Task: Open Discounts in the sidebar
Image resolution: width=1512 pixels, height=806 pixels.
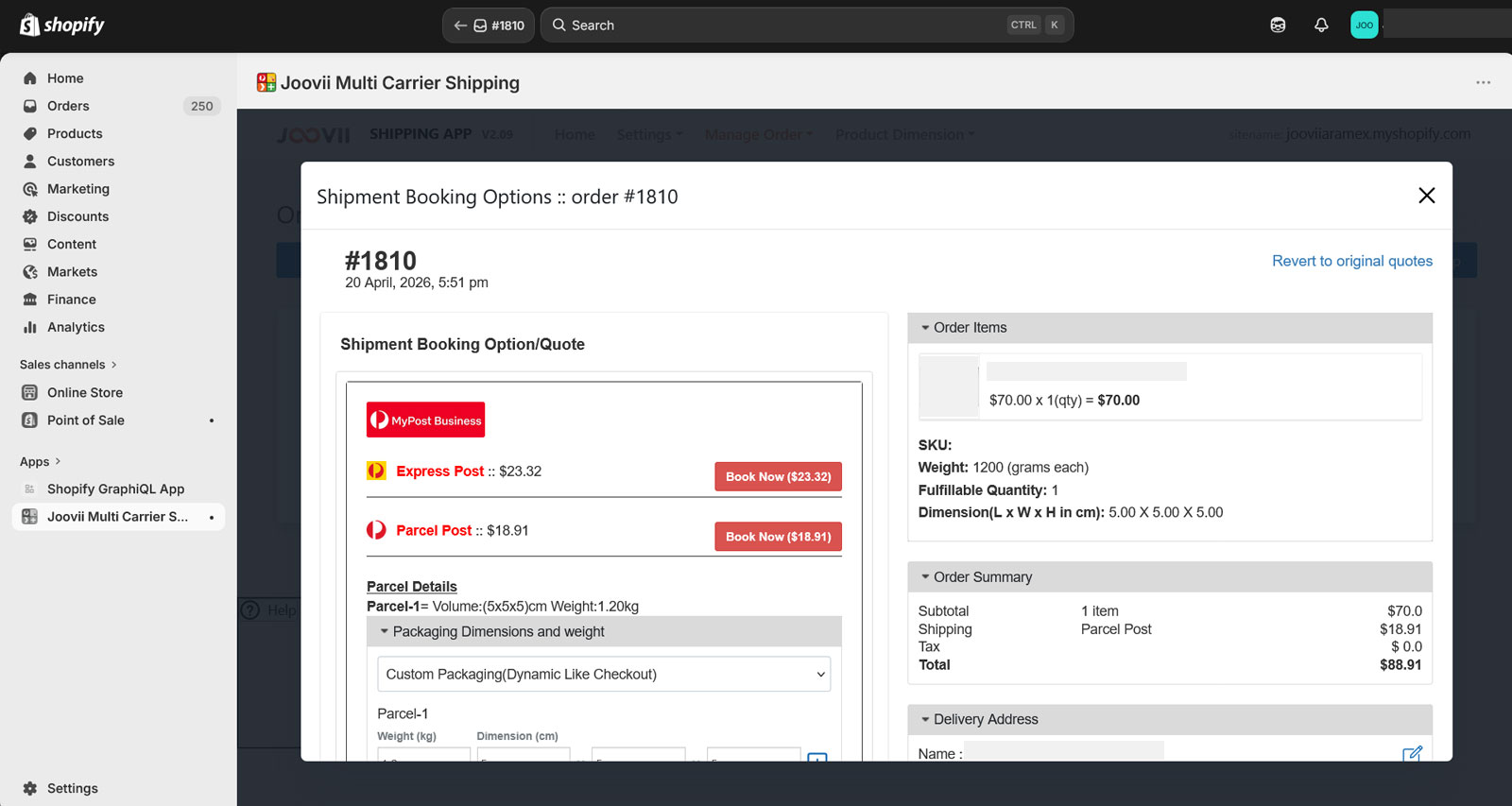Action: (x=77, y=216)
